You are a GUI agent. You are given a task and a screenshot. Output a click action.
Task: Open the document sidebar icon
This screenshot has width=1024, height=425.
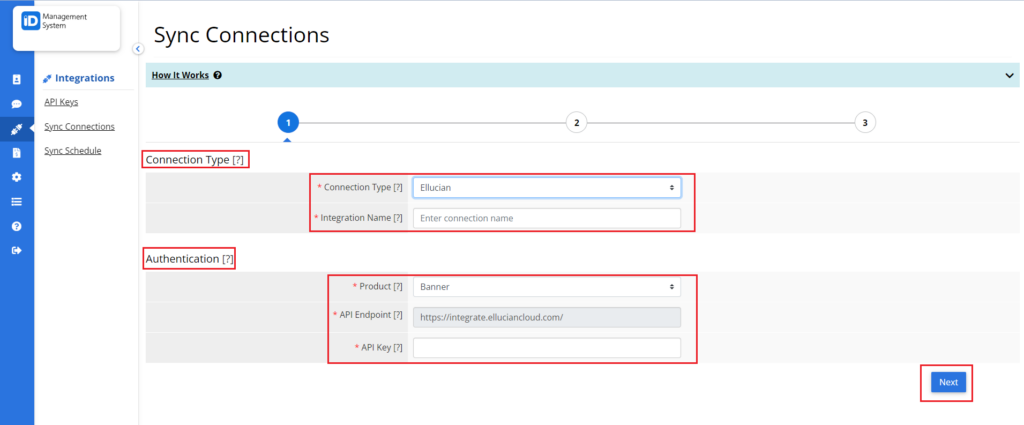[17, 153]
